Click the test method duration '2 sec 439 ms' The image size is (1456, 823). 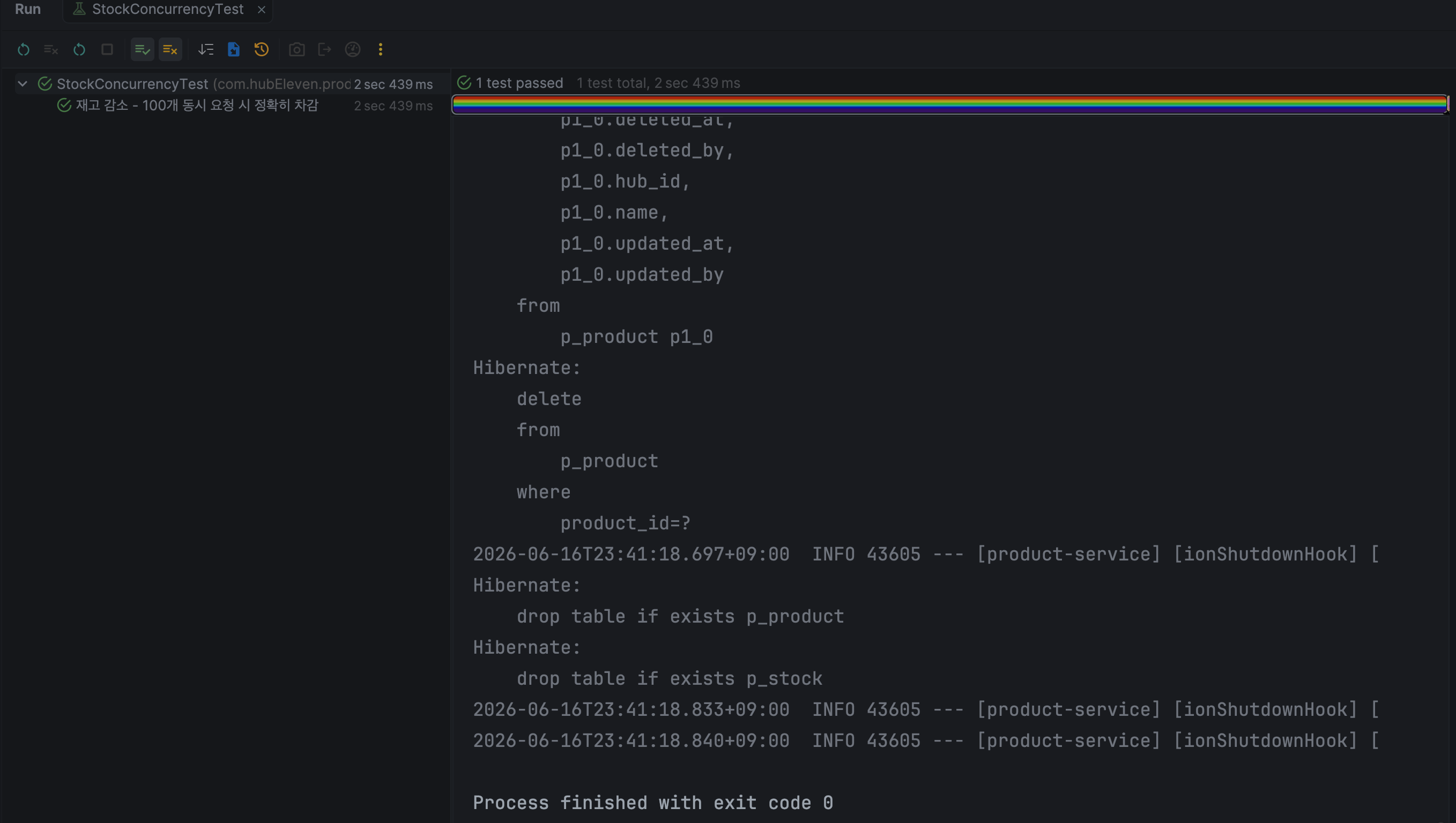click(x=393, y=106)
